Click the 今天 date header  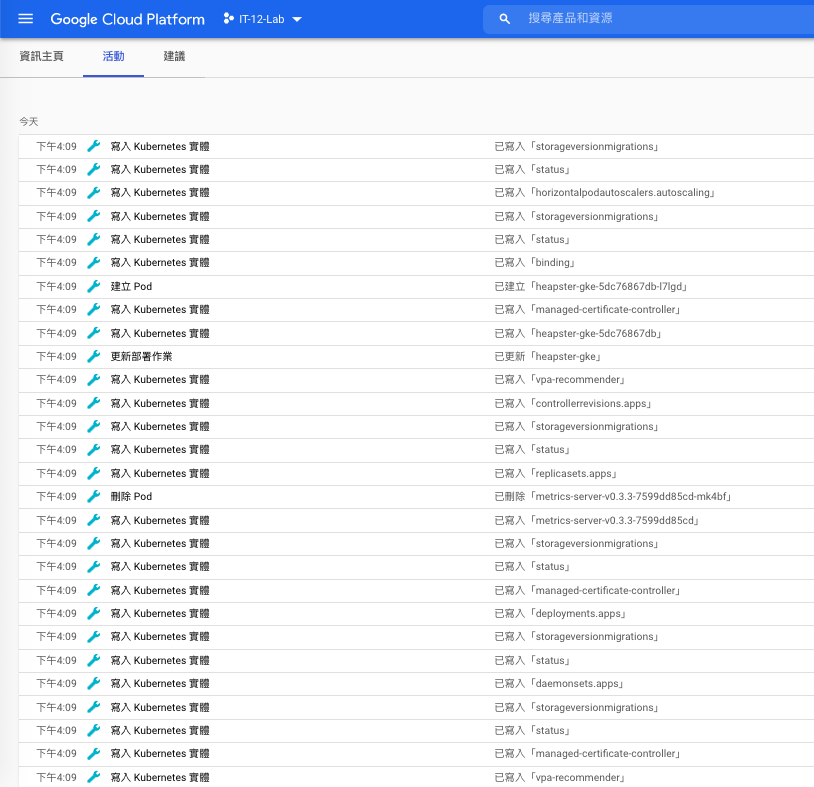click(x=29, y=121)
